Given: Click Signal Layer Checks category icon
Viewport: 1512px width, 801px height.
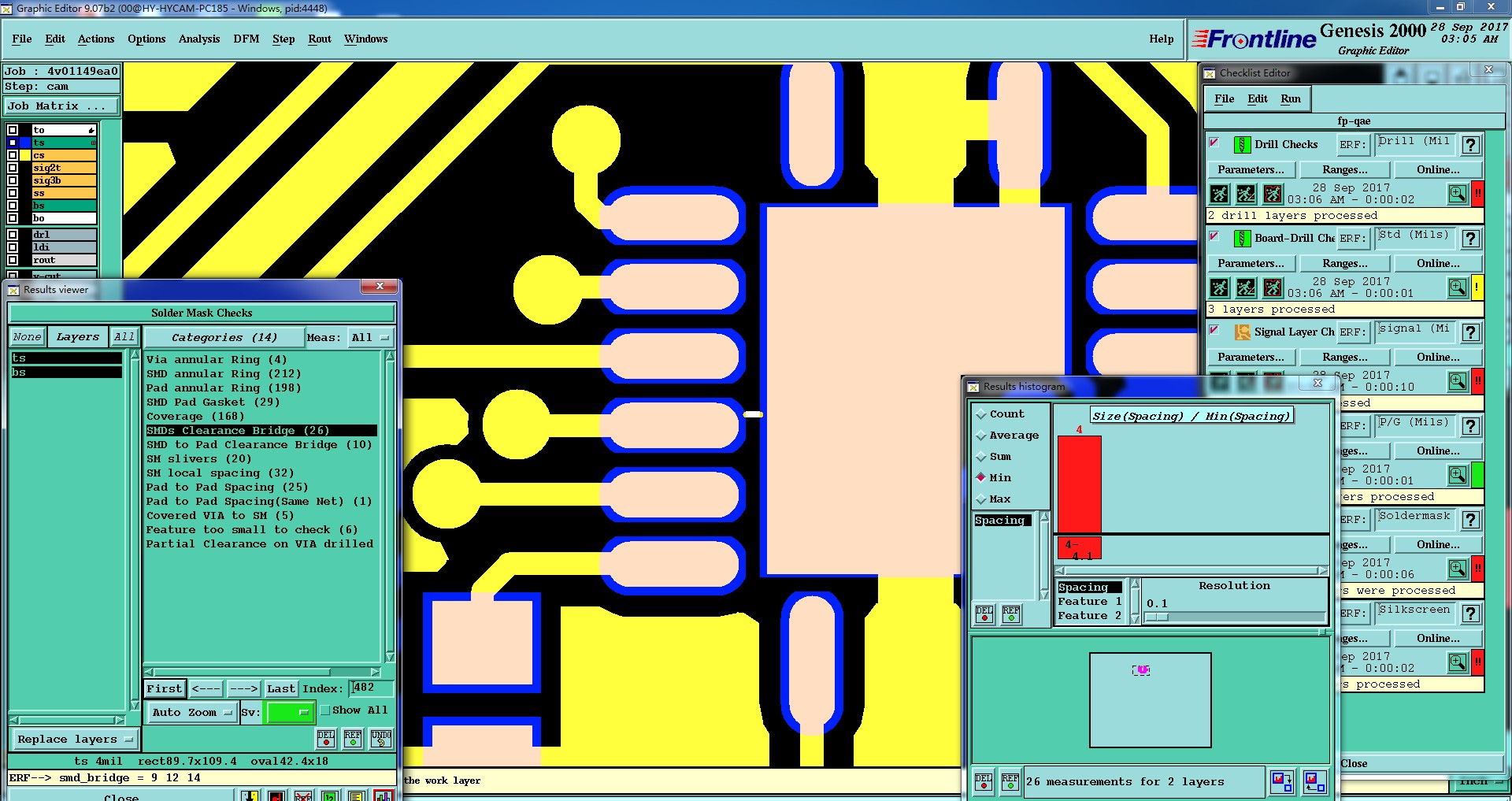Looking at the screenshot, I should tap(1242, 332).
